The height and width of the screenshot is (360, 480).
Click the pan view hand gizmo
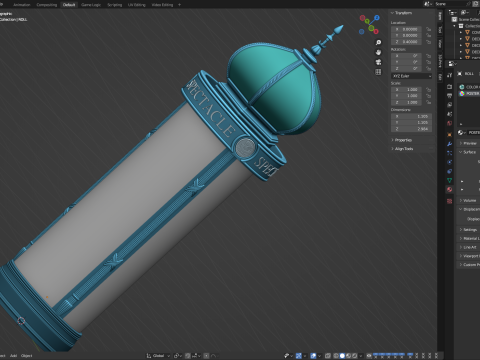(378, 52)
